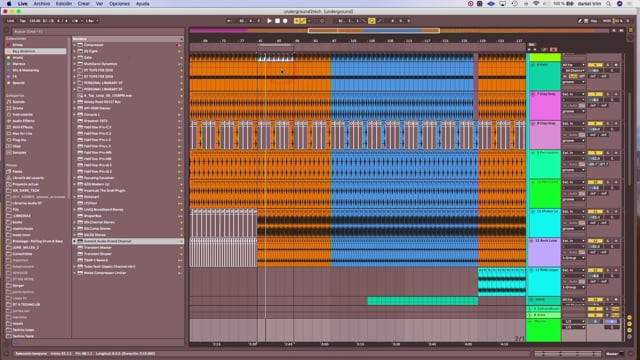Select the Samples category
Image resolution: width=640 pixels, height=360 pixels.
click(19, 153)
